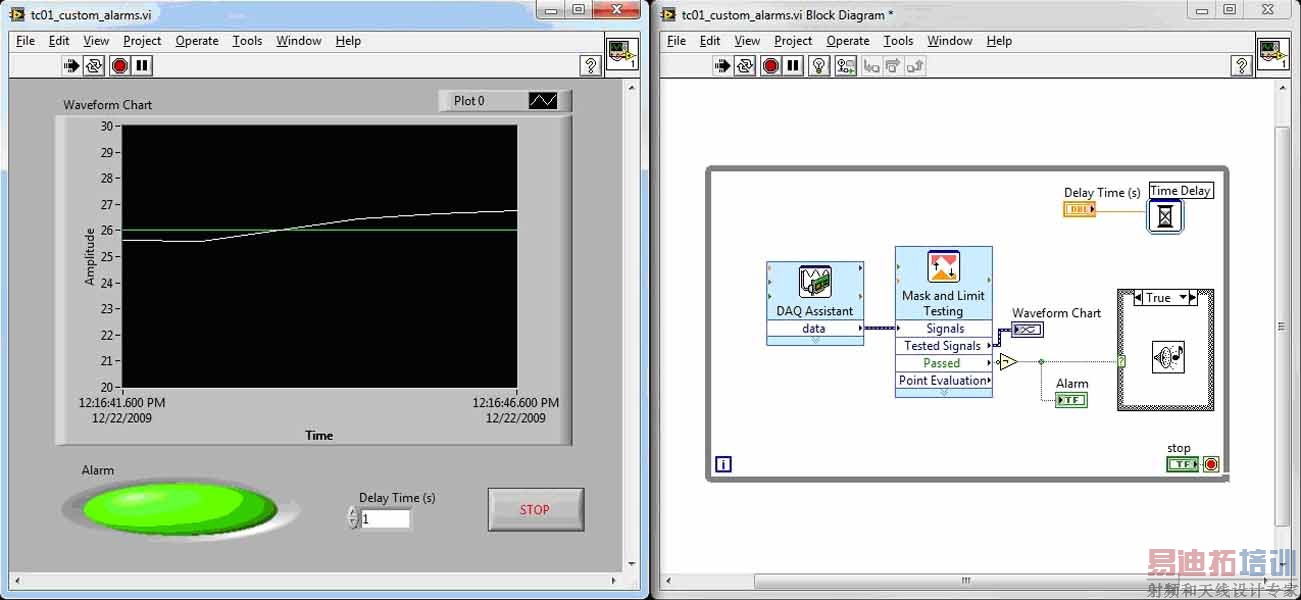Pause the VI from front panel toolbar
Image resolution: width=1301 pixels, height=600 pixels.
pos(143,66)
